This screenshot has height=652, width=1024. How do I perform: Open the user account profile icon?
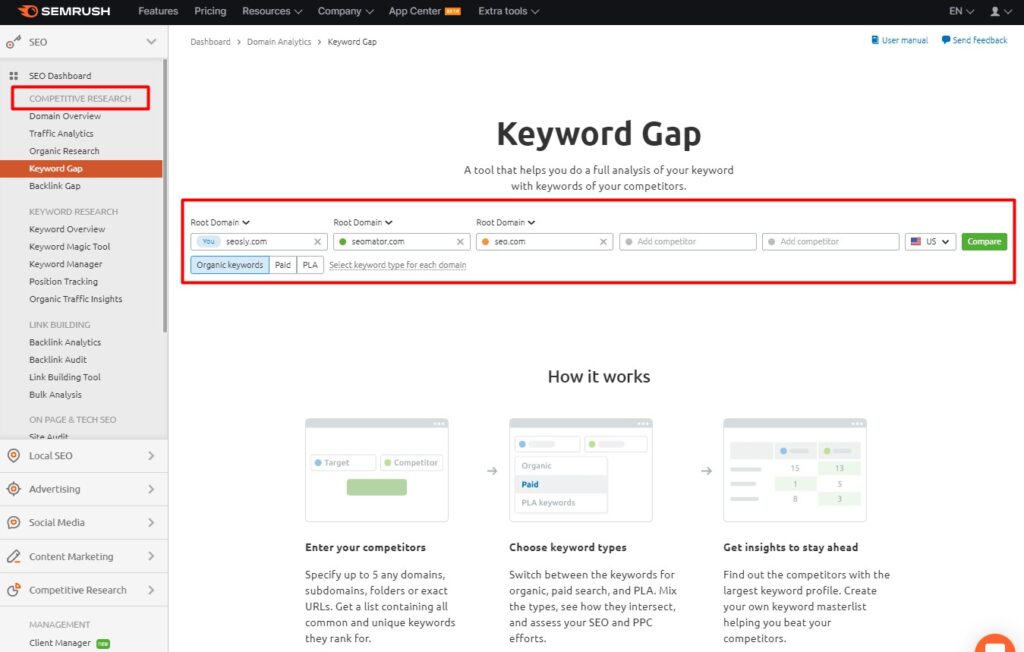995,11
